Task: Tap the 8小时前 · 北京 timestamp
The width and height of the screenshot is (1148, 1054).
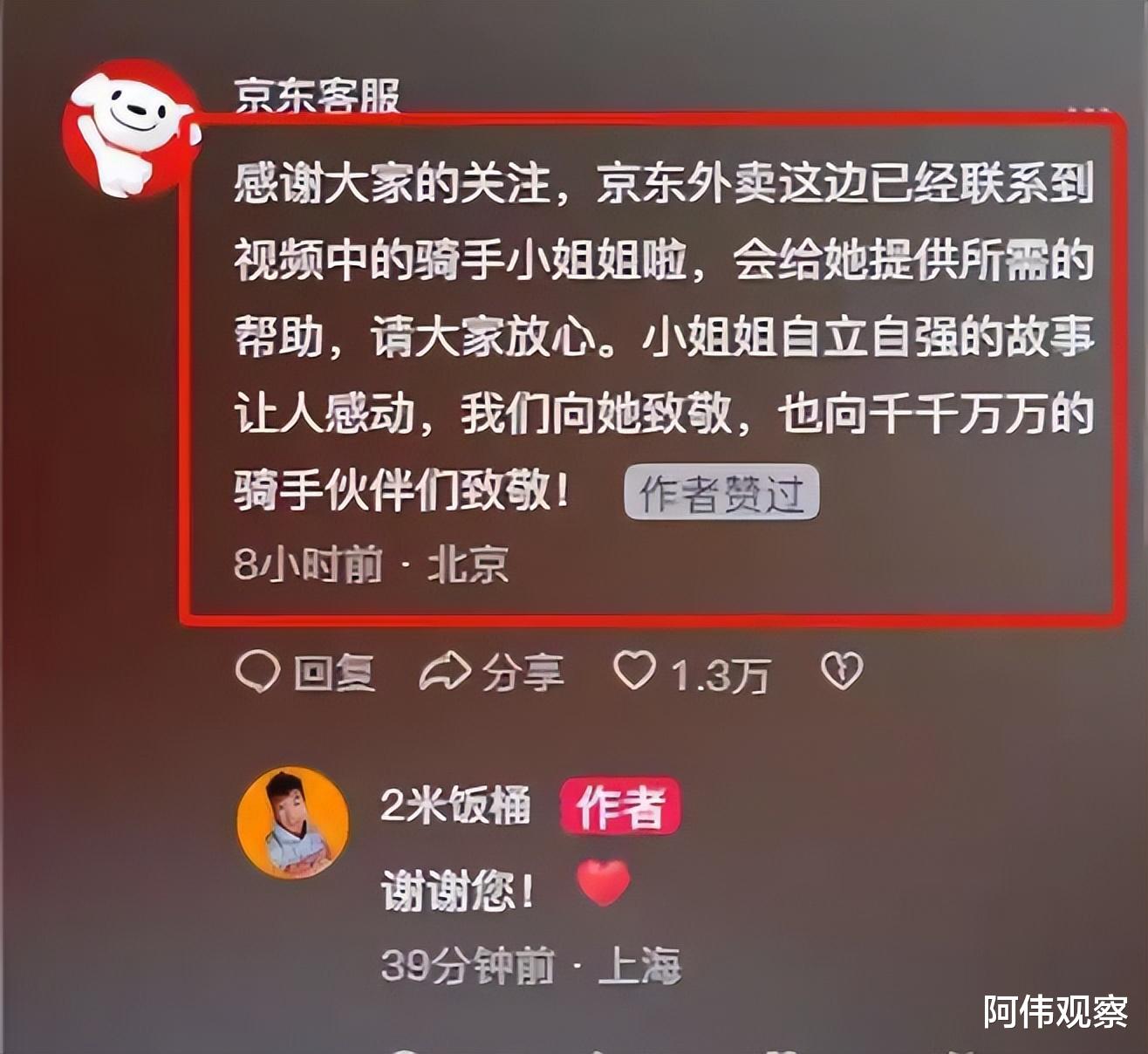Action: (x=372, y=565)
